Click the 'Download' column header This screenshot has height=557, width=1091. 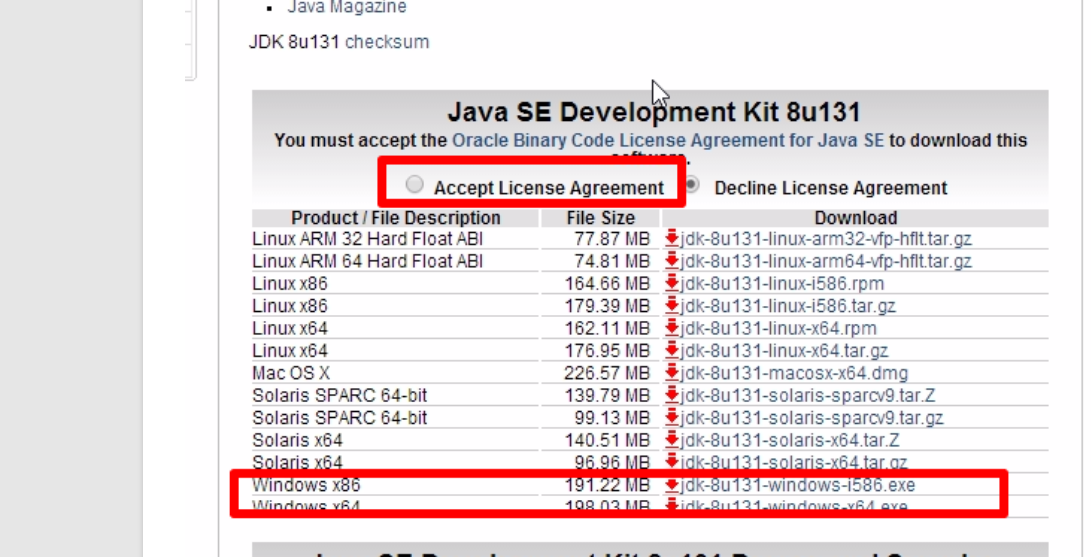pyautogui.click(x=856, y=218)
